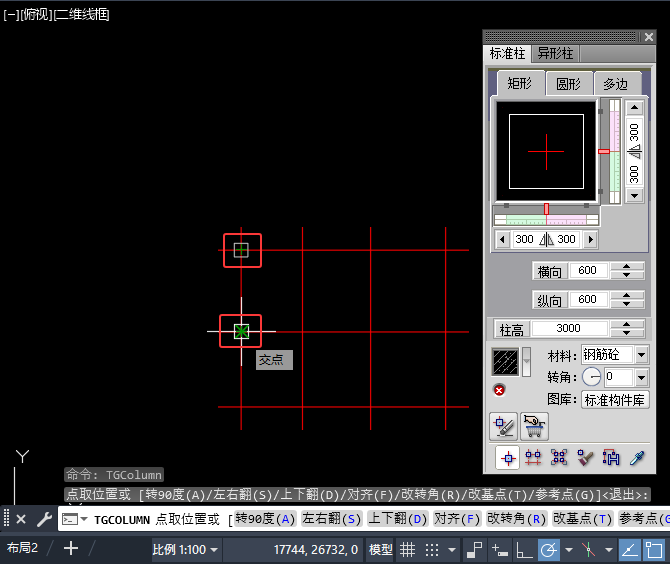
Task: Click the 横向 600 value field
Action: click(588, 270)
